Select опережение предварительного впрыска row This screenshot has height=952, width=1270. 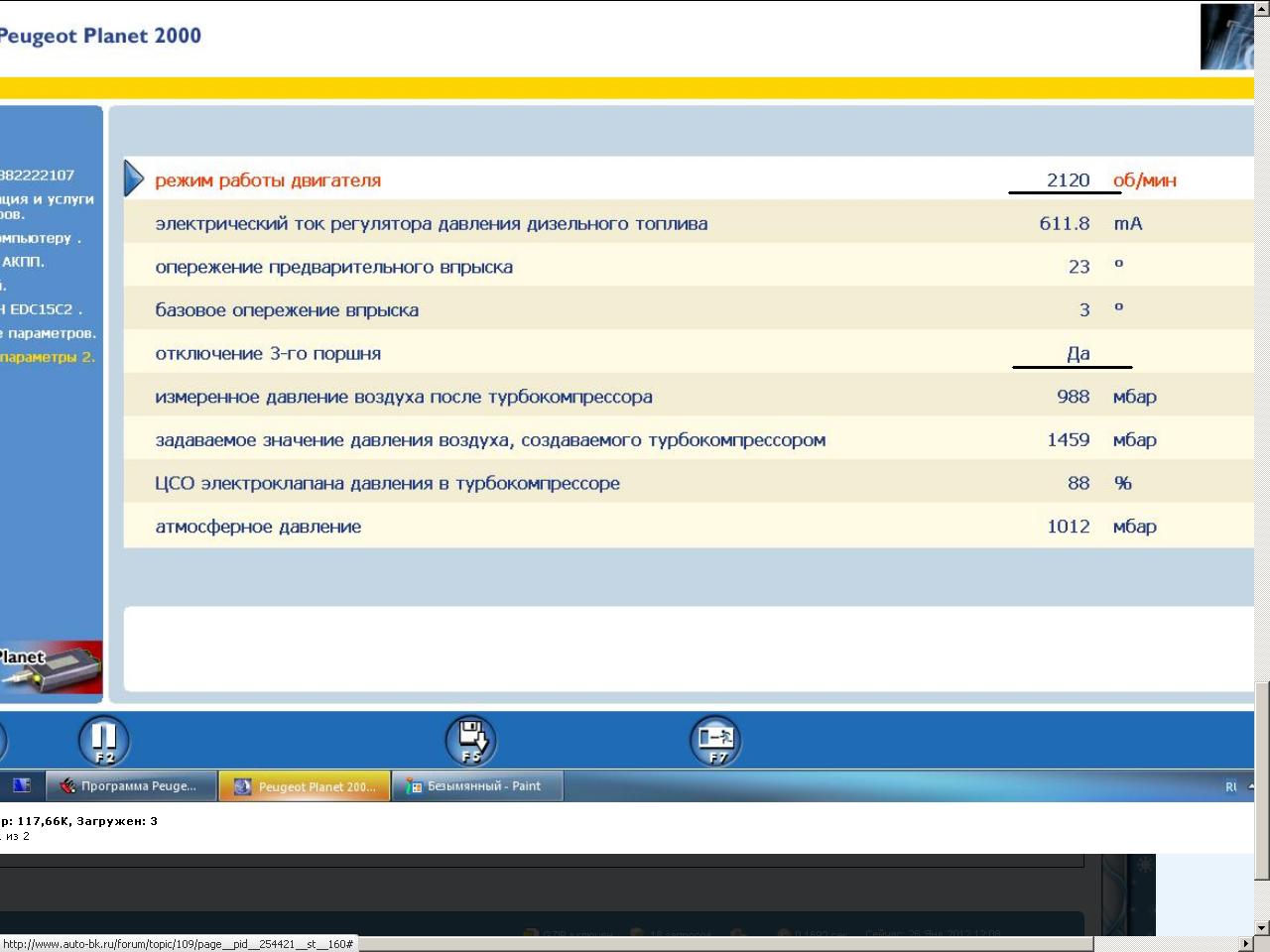(x=689, y=267)
